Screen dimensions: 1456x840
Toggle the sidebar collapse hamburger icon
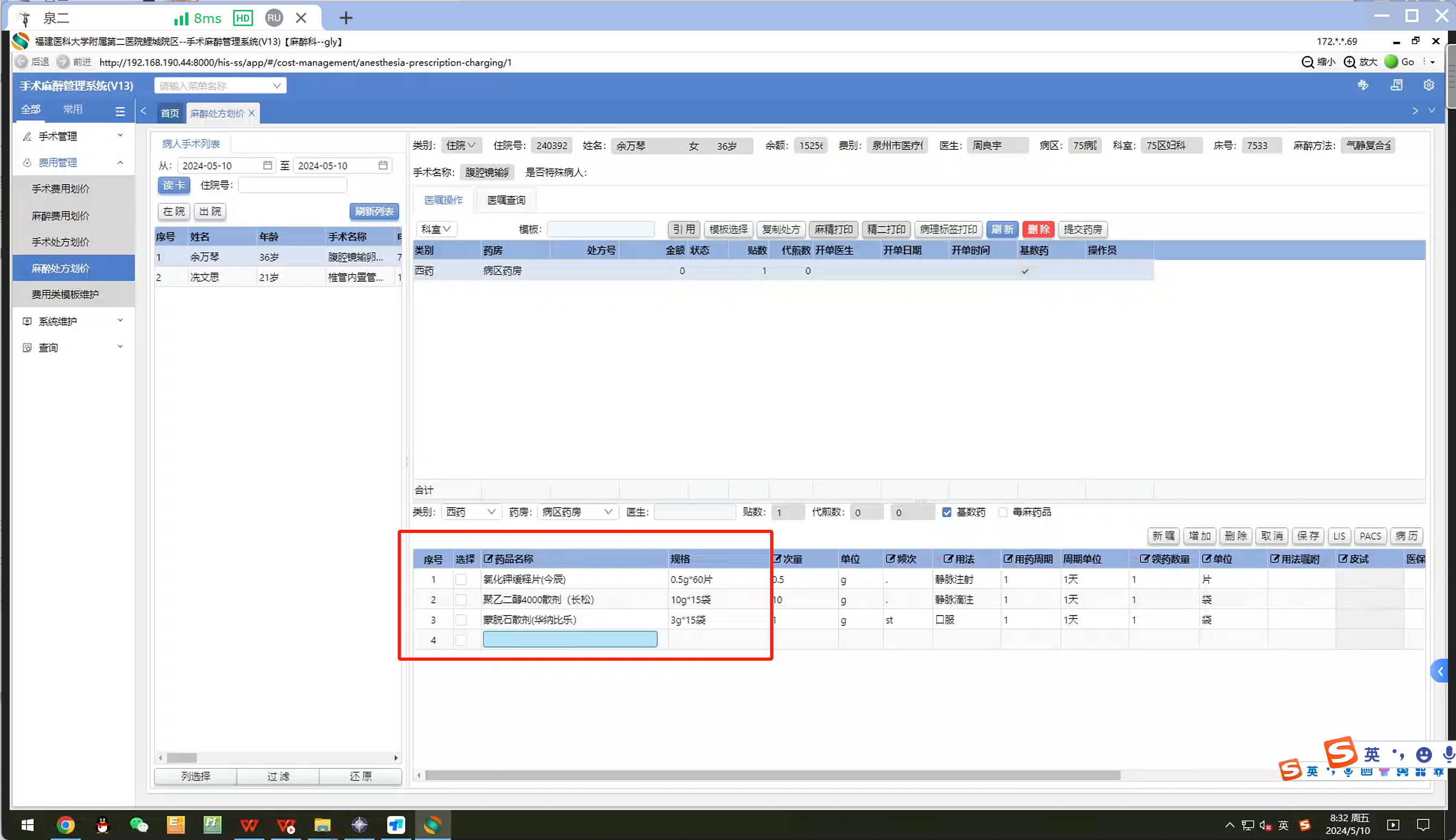pos(120,111)
